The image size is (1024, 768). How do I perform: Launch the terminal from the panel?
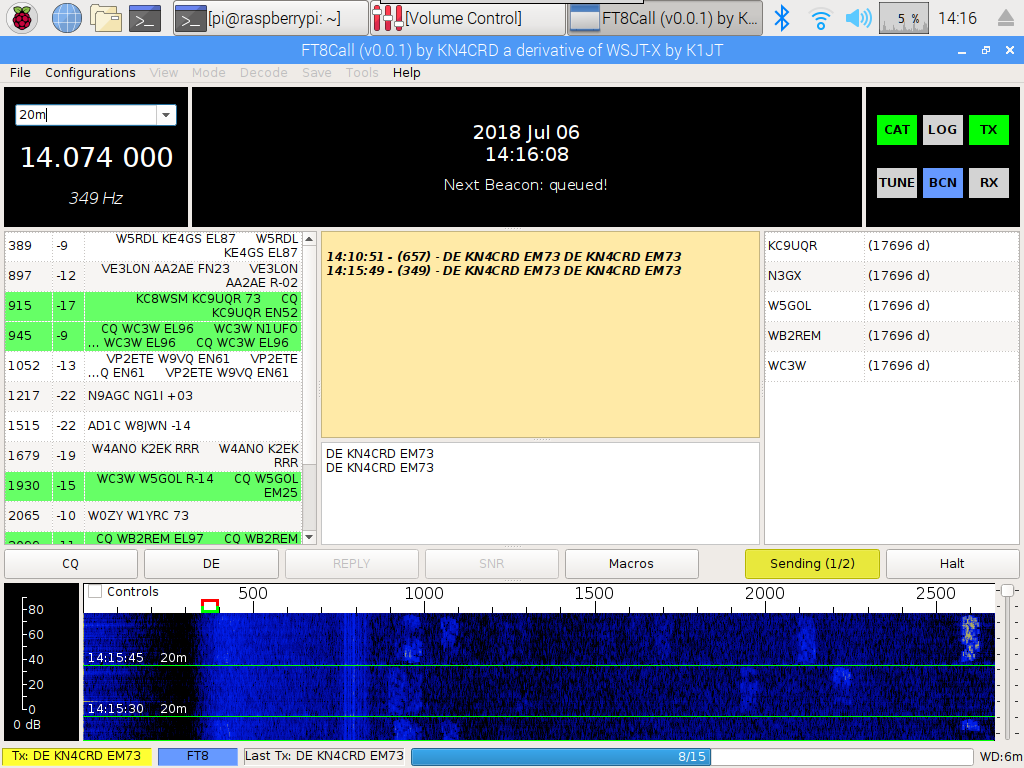click(x=144, y=18)
